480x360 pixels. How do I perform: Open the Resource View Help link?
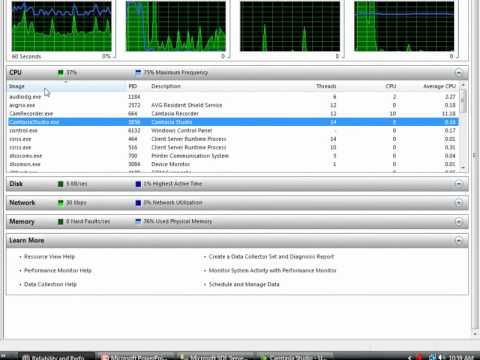click(49, 257)
